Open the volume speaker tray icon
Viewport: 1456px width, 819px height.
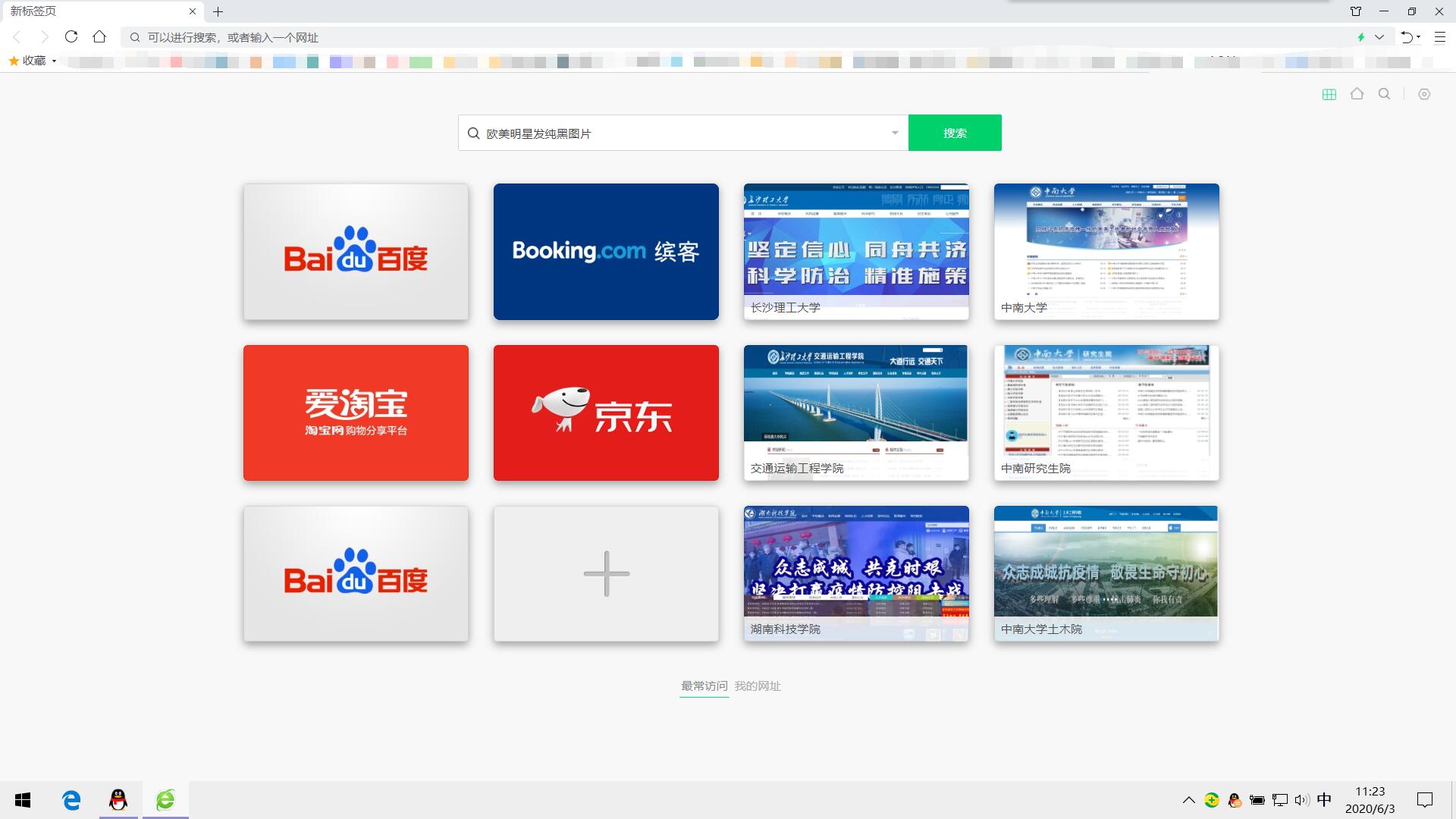click(x=1302, y=800)
